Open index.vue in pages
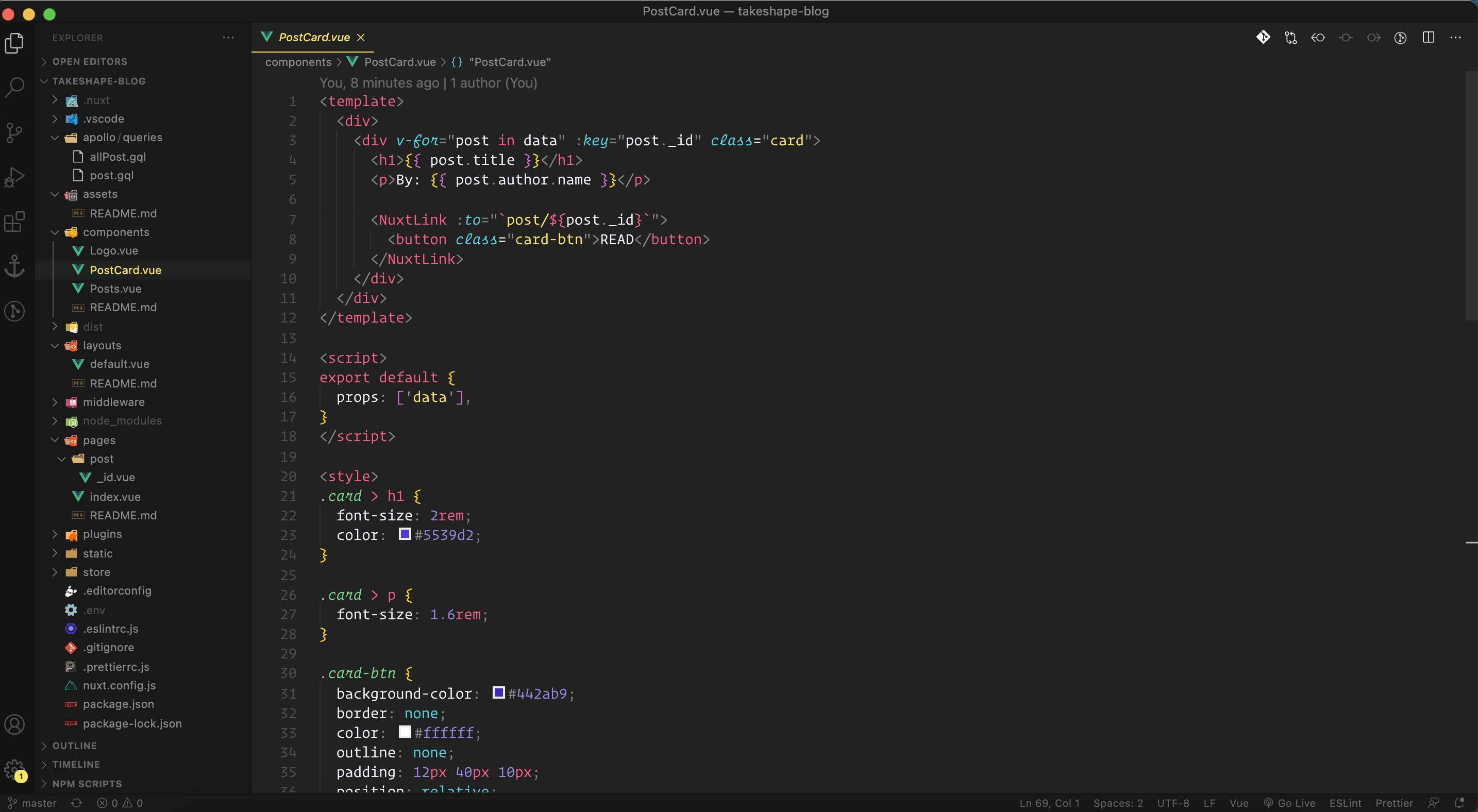The image size is (1478, 812). [115, 497]
